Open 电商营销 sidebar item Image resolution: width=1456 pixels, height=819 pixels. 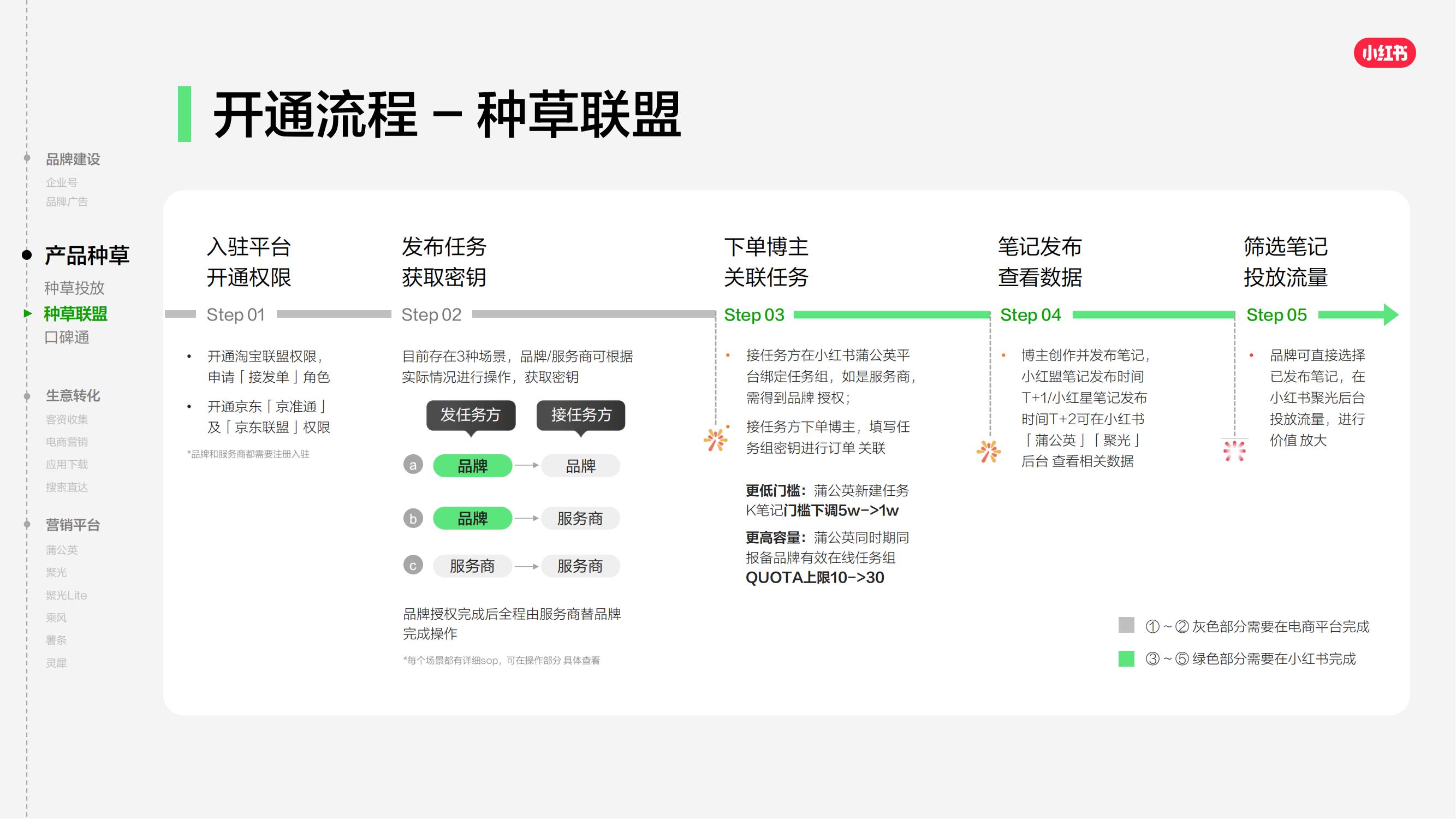[67, 442]
